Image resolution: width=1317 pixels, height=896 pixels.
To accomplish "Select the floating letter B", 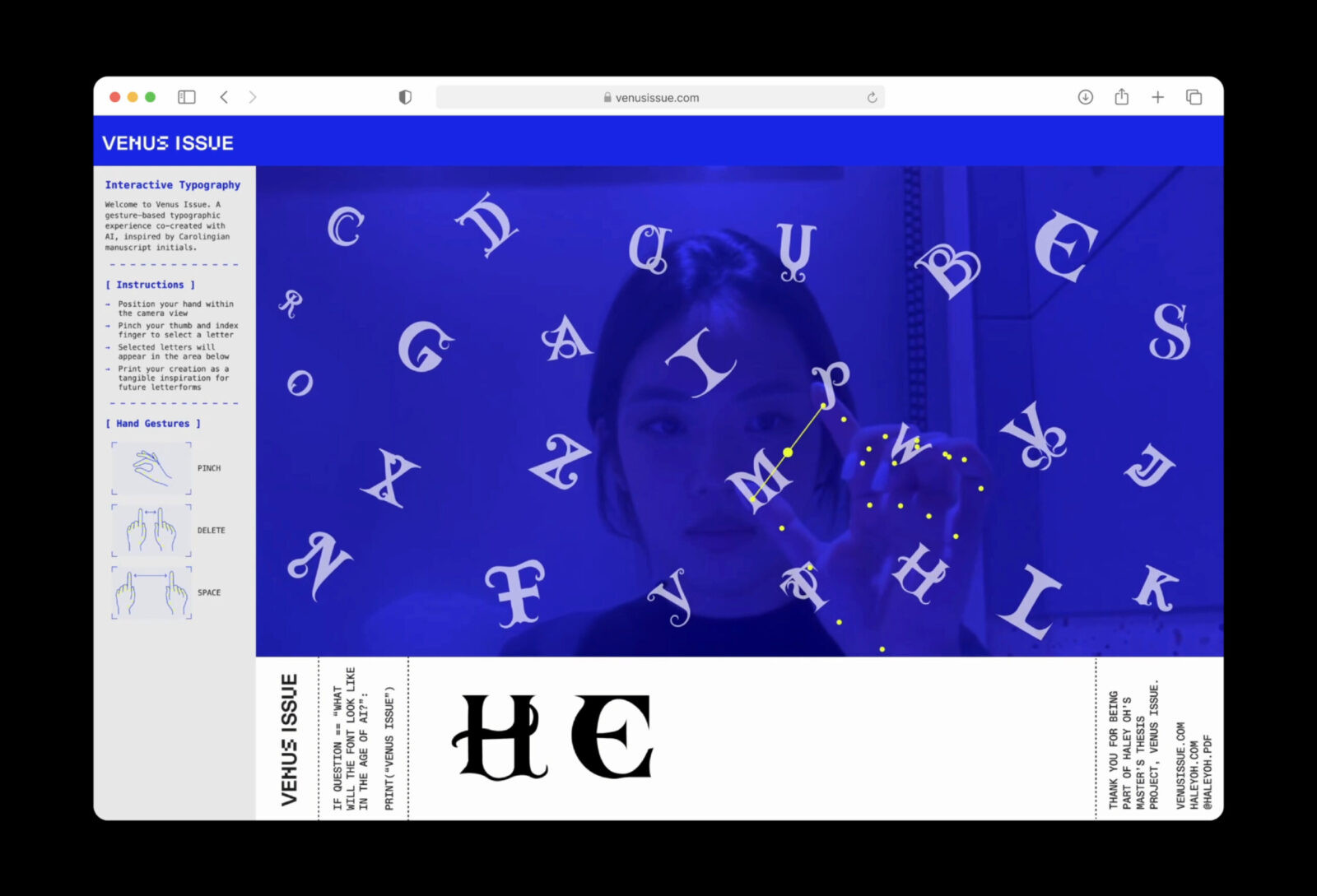I will coord(948,269).
